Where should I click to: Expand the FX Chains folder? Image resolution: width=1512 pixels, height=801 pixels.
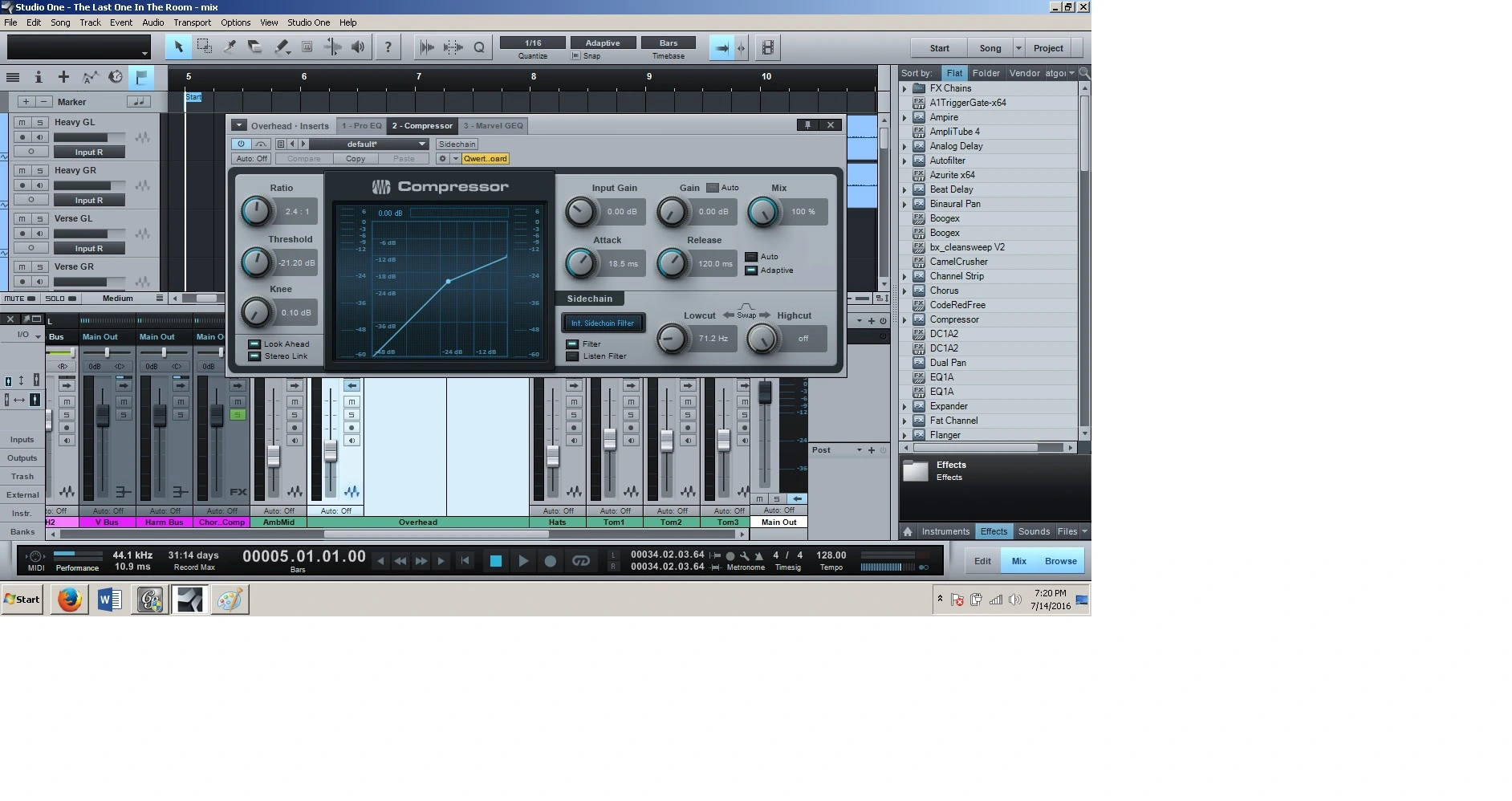pyautogui.click(x=904, y=88)
